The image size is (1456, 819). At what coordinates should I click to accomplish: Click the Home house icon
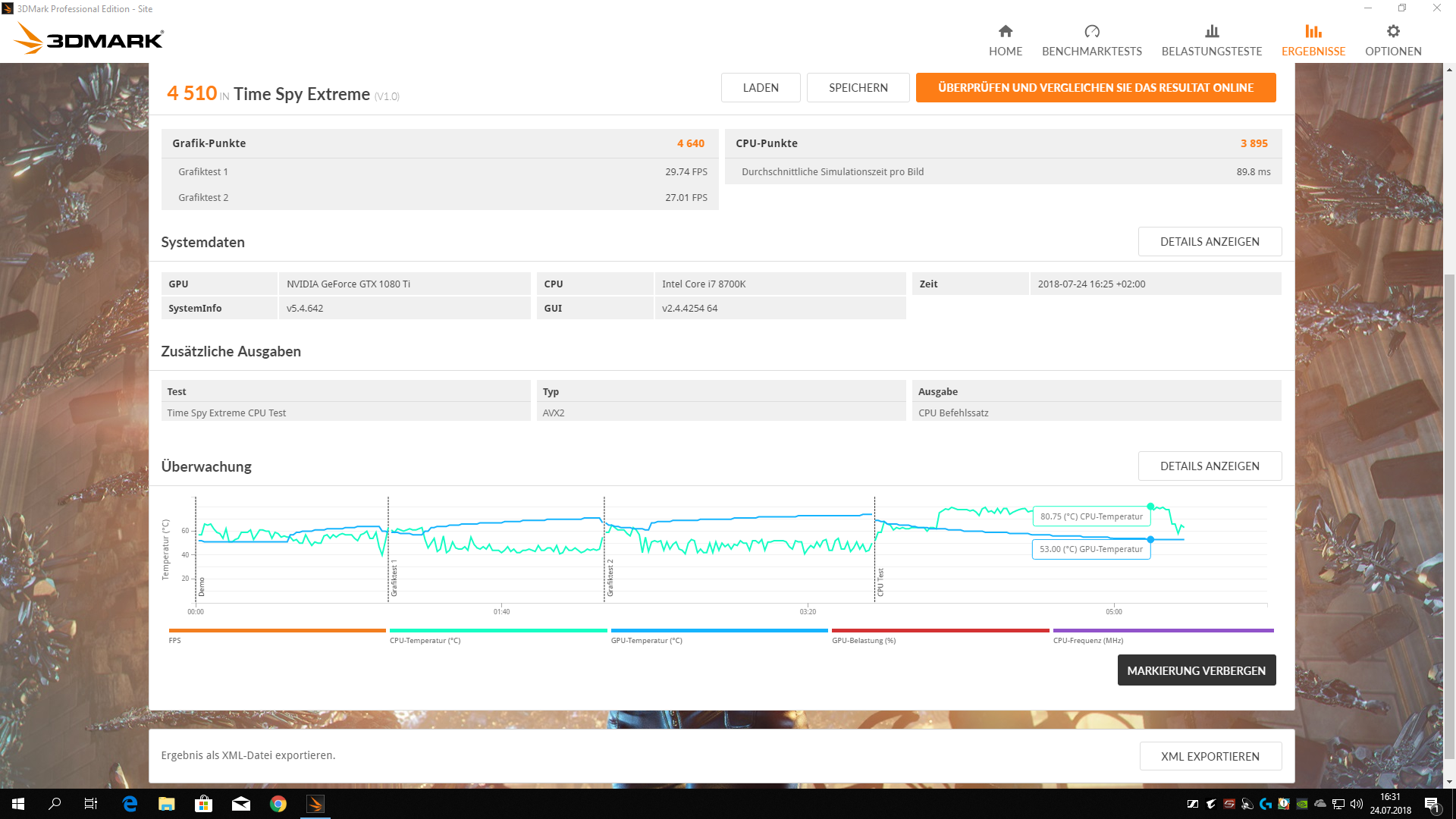coord(1006,31)
